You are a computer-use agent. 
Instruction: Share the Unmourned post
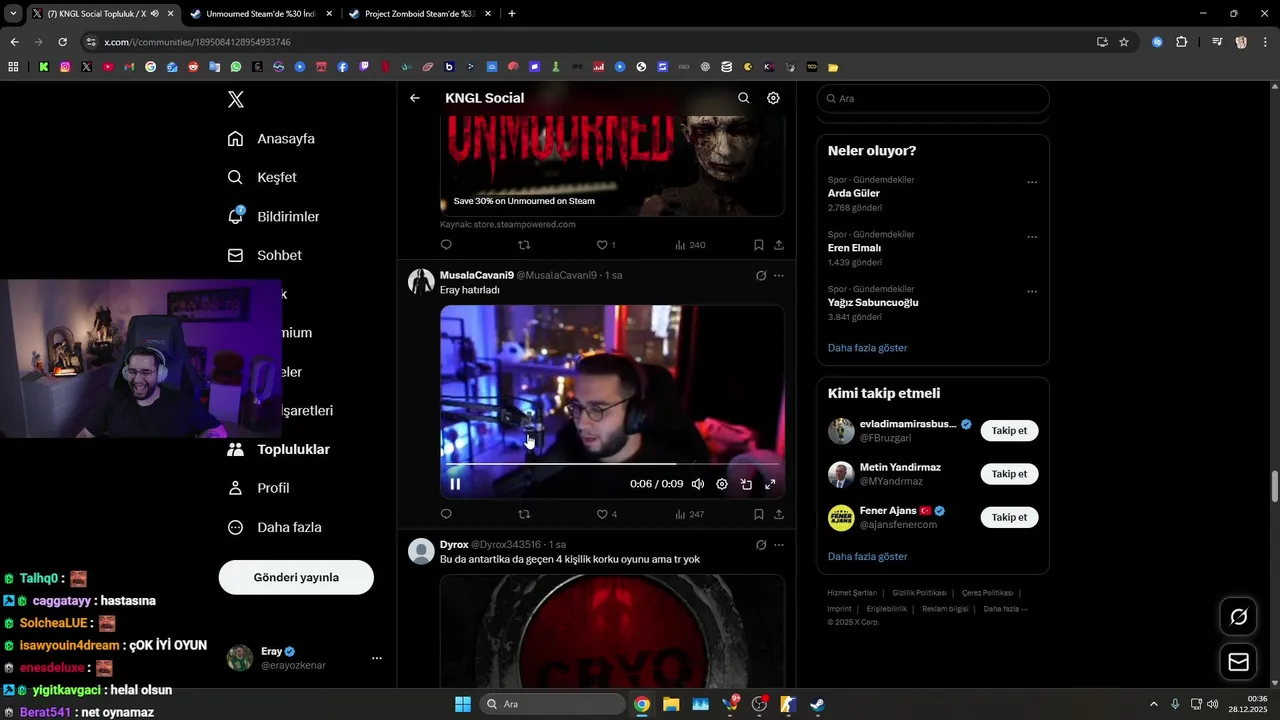coord(779,245)
